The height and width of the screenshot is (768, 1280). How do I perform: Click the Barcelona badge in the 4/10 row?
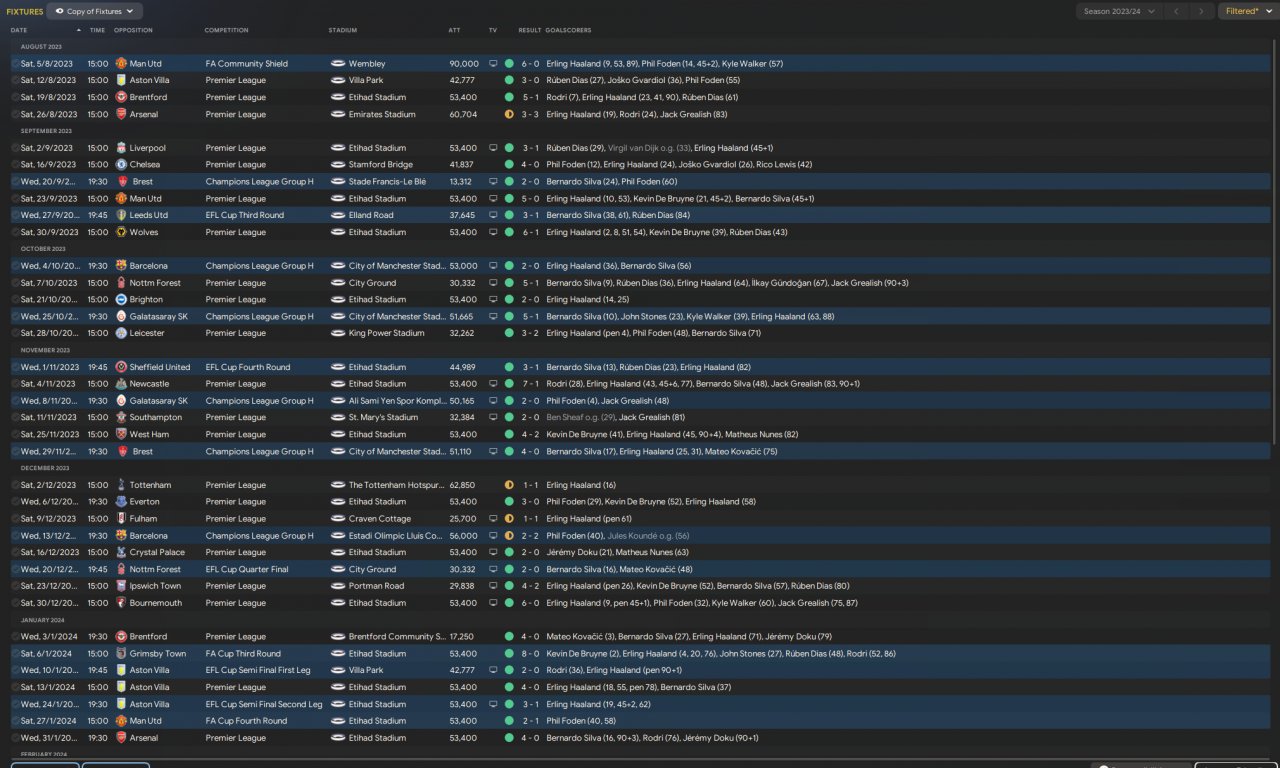(x=121, y=266)
